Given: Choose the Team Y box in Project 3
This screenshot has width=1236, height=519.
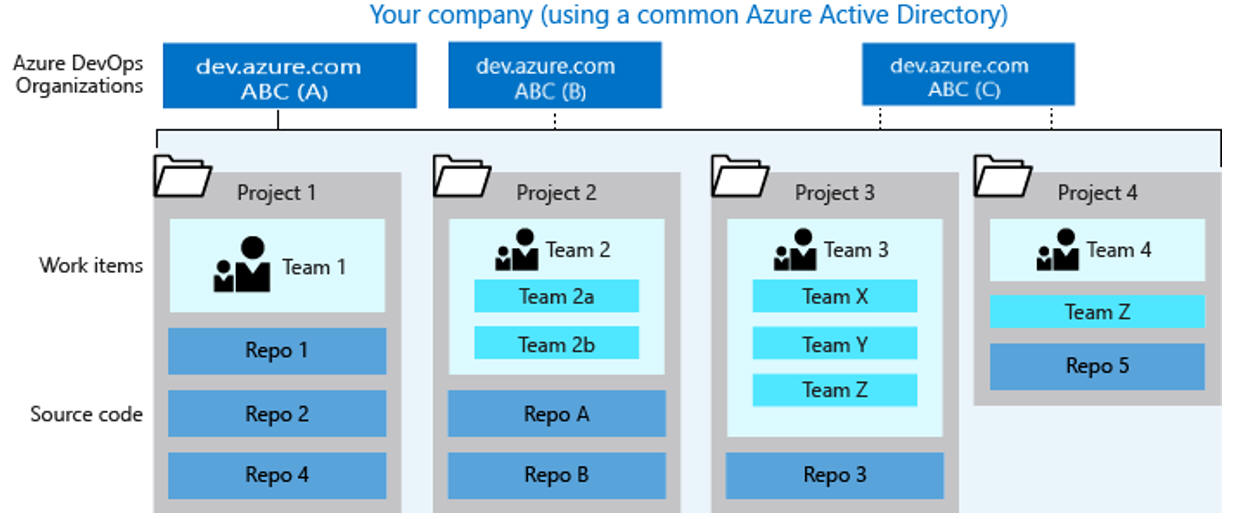Looking at the screenshot, I should click(834, 344).
